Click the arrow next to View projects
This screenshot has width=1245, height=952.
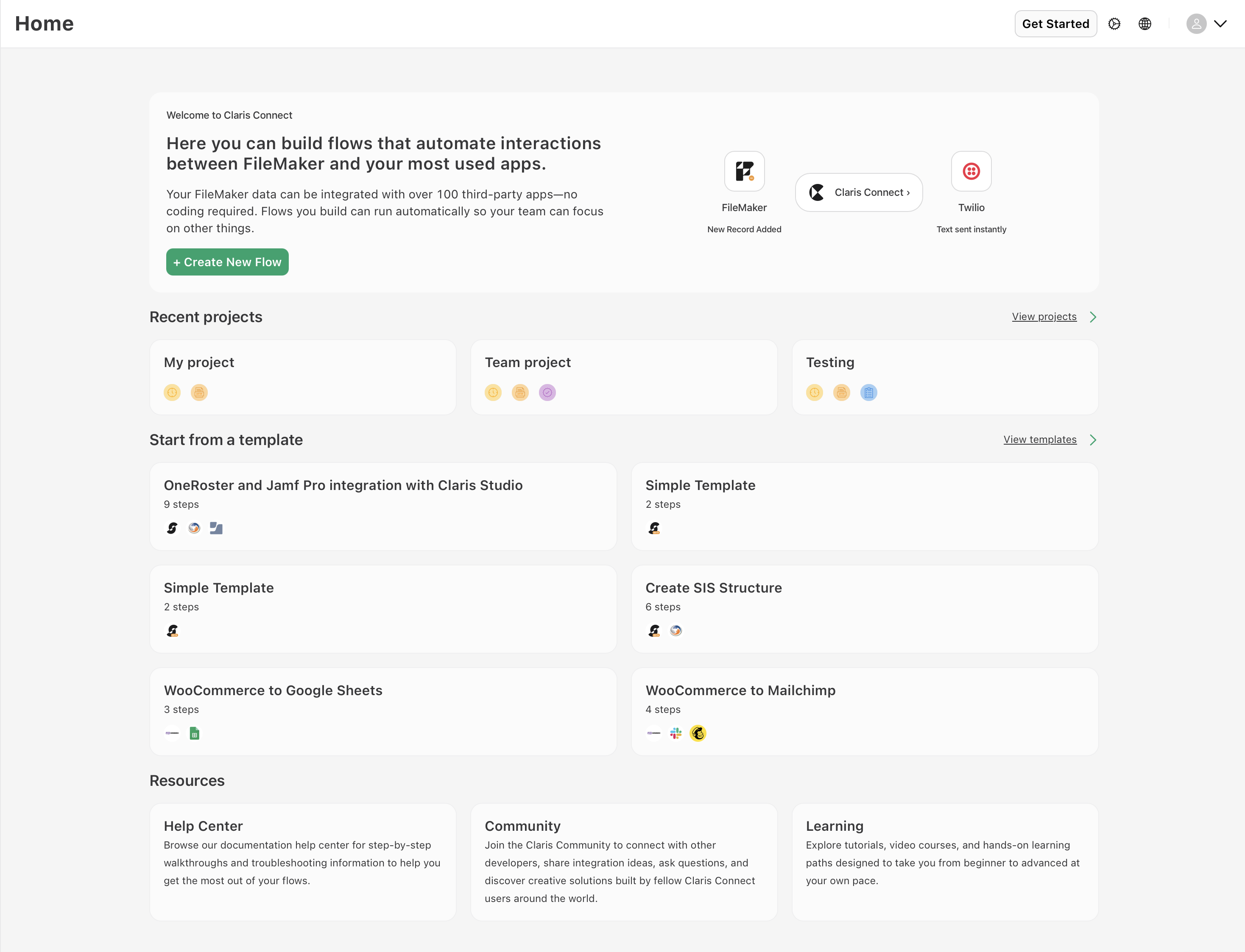[x=1092, y=317]
